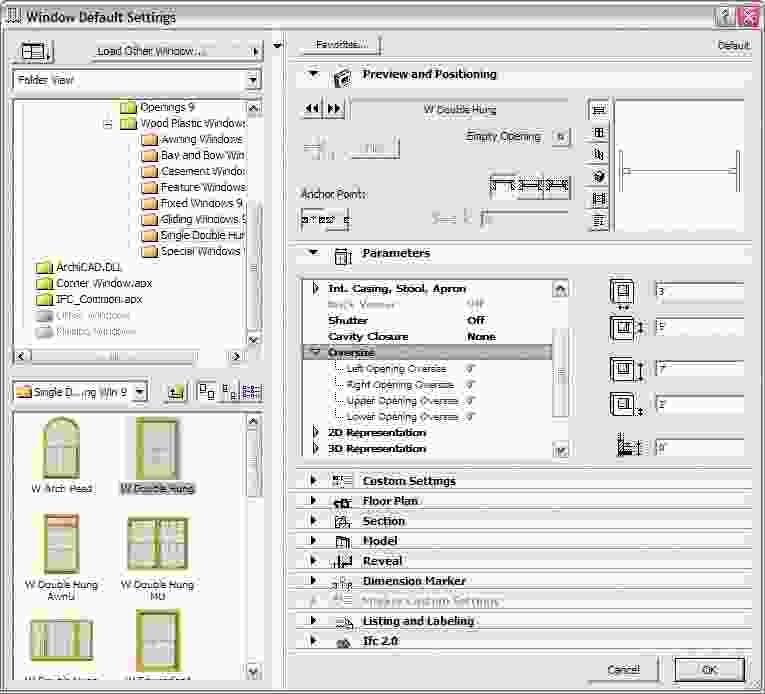Click the library view layout icon
765x694 pixels.
point(35,51)
